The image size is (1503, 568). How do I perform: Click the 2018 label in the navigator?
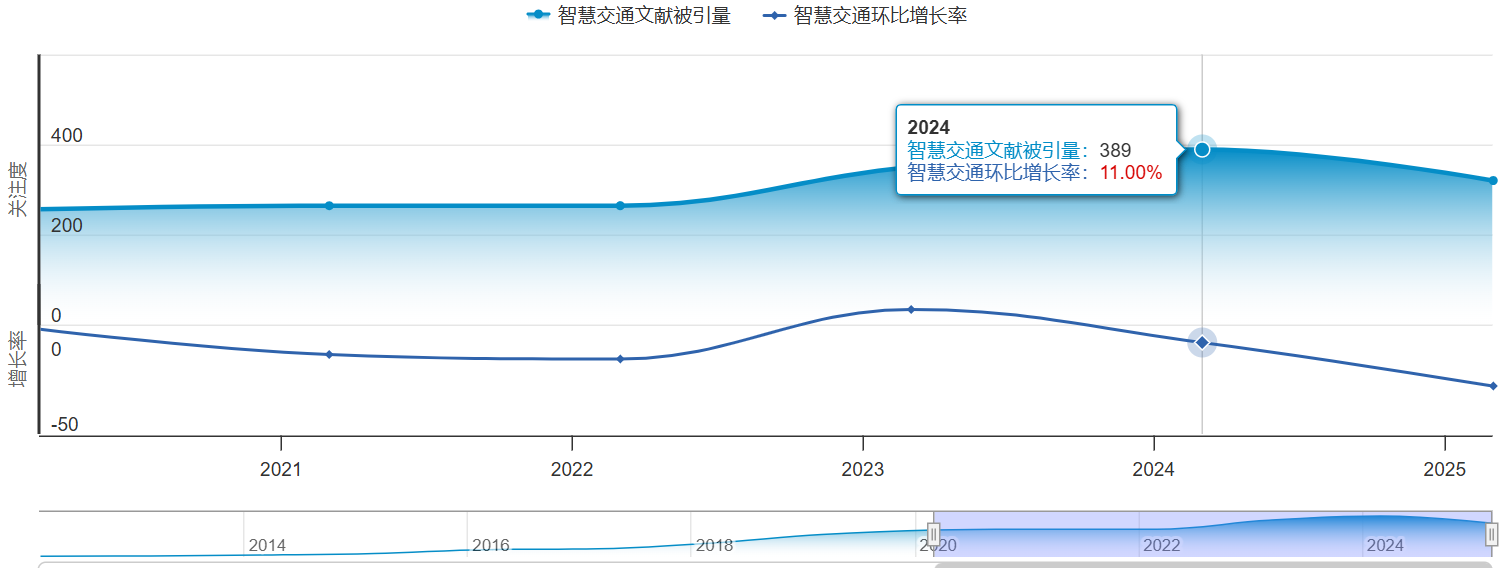pyautogui.click(x=714, y=546)
